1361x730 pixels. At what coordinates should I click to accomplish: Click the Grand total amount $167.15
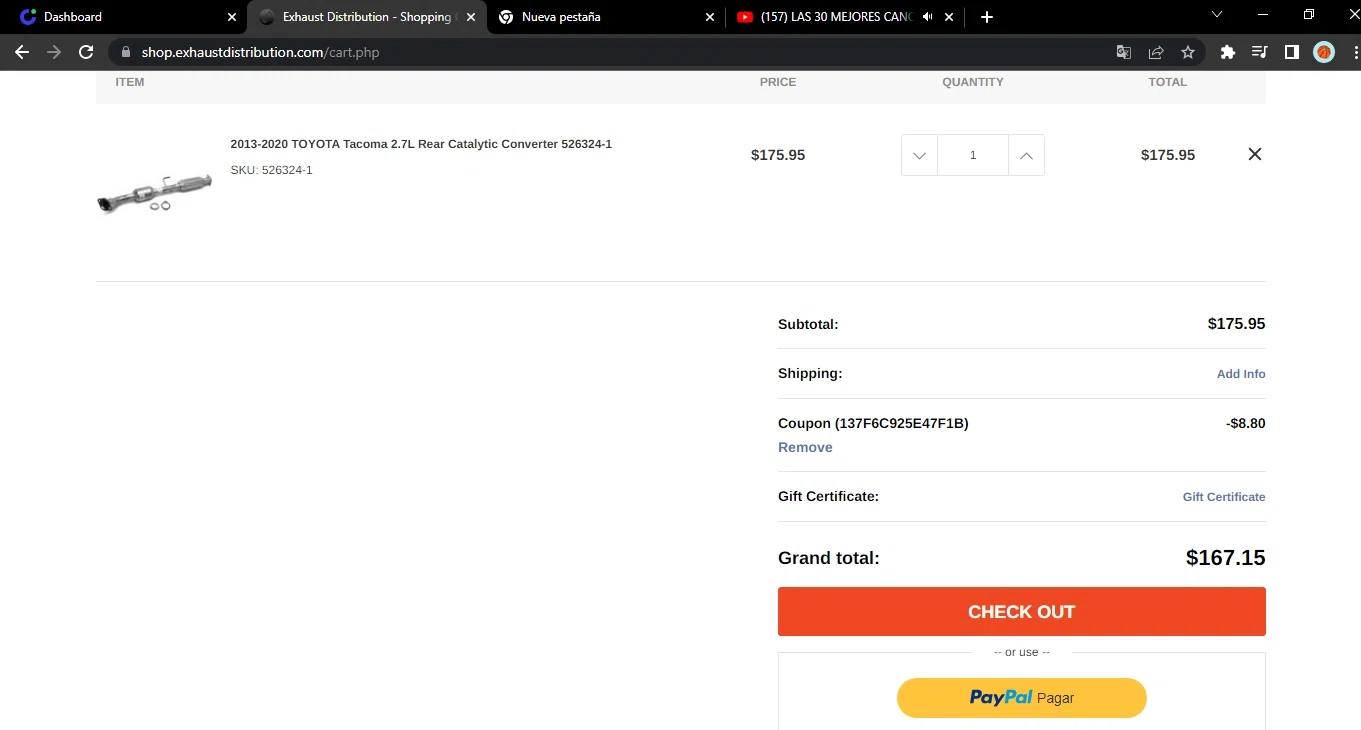click(1226, 558)
